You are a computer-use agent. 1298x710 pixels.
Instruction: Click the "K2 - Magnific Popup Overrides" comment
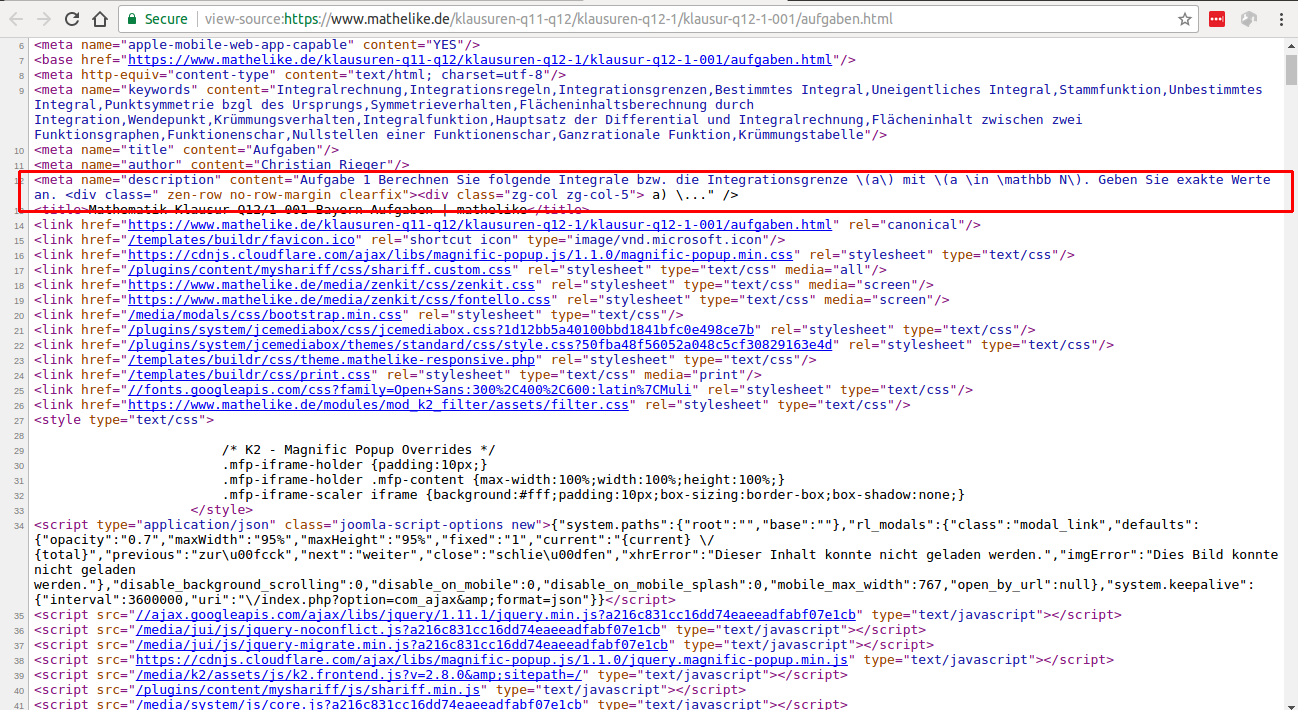click(358, 450)
